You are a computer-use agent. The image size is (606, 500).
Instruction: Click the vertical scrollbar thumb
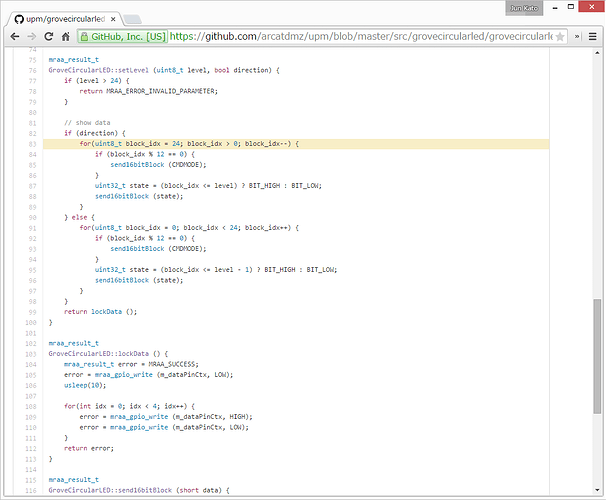coord(597,356)
